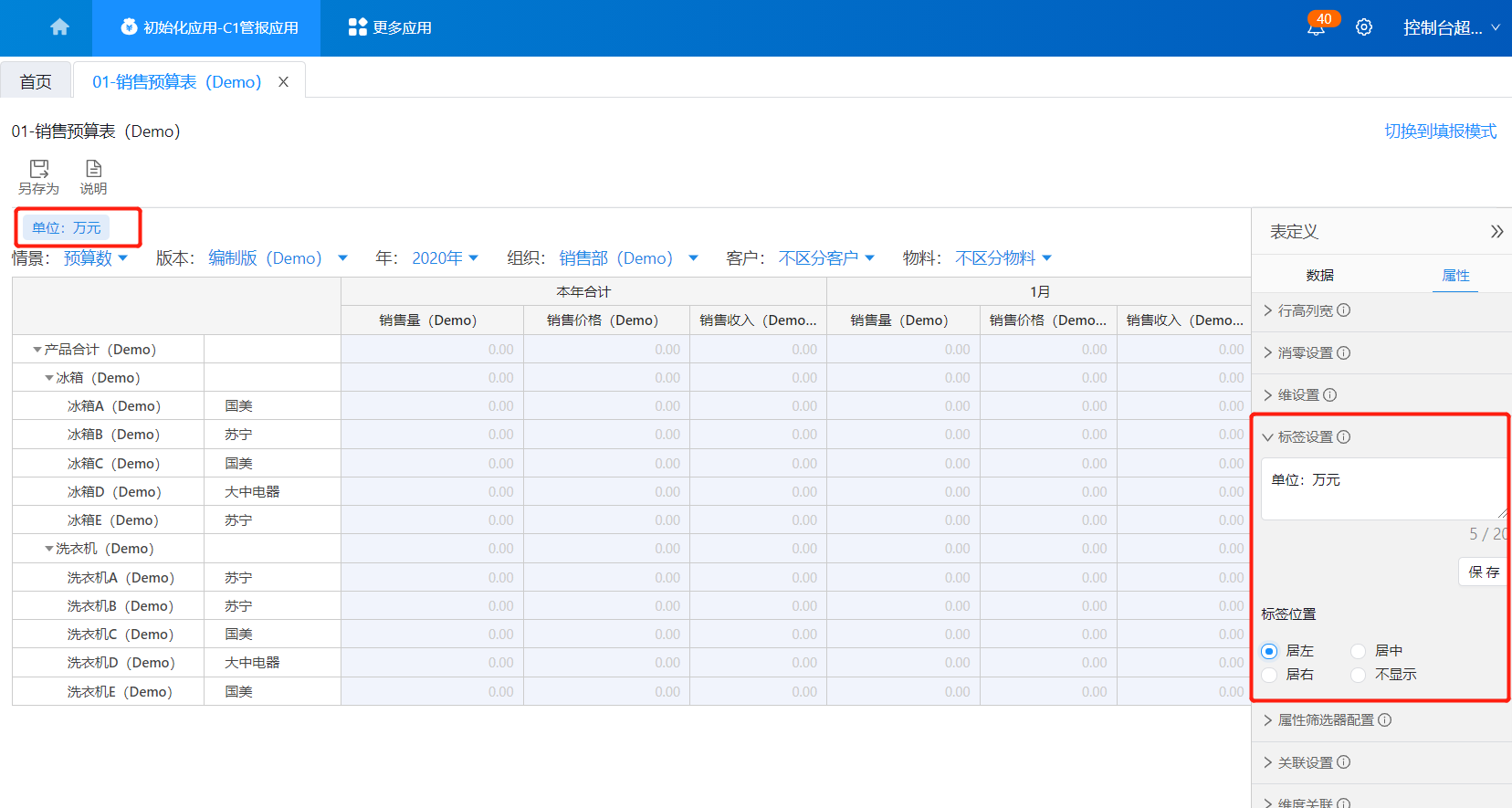Open the notification bell with badge 40

[1316, 27]
